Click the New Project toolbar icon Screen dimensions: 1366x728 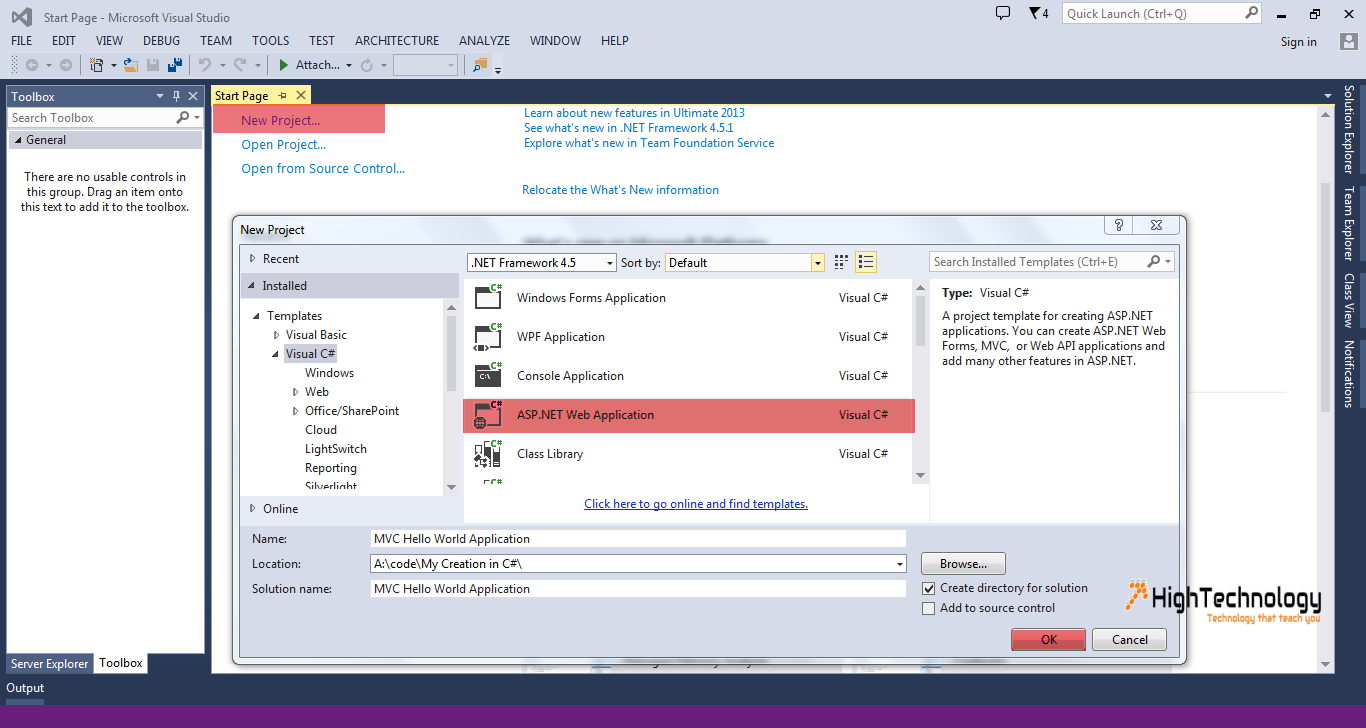[97, 65]
